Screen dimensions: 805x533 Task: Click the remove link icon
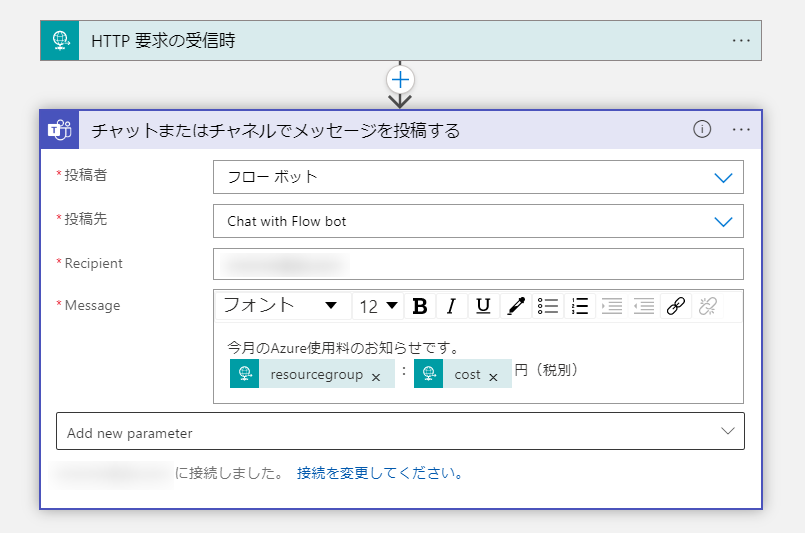tap(707, 306)
